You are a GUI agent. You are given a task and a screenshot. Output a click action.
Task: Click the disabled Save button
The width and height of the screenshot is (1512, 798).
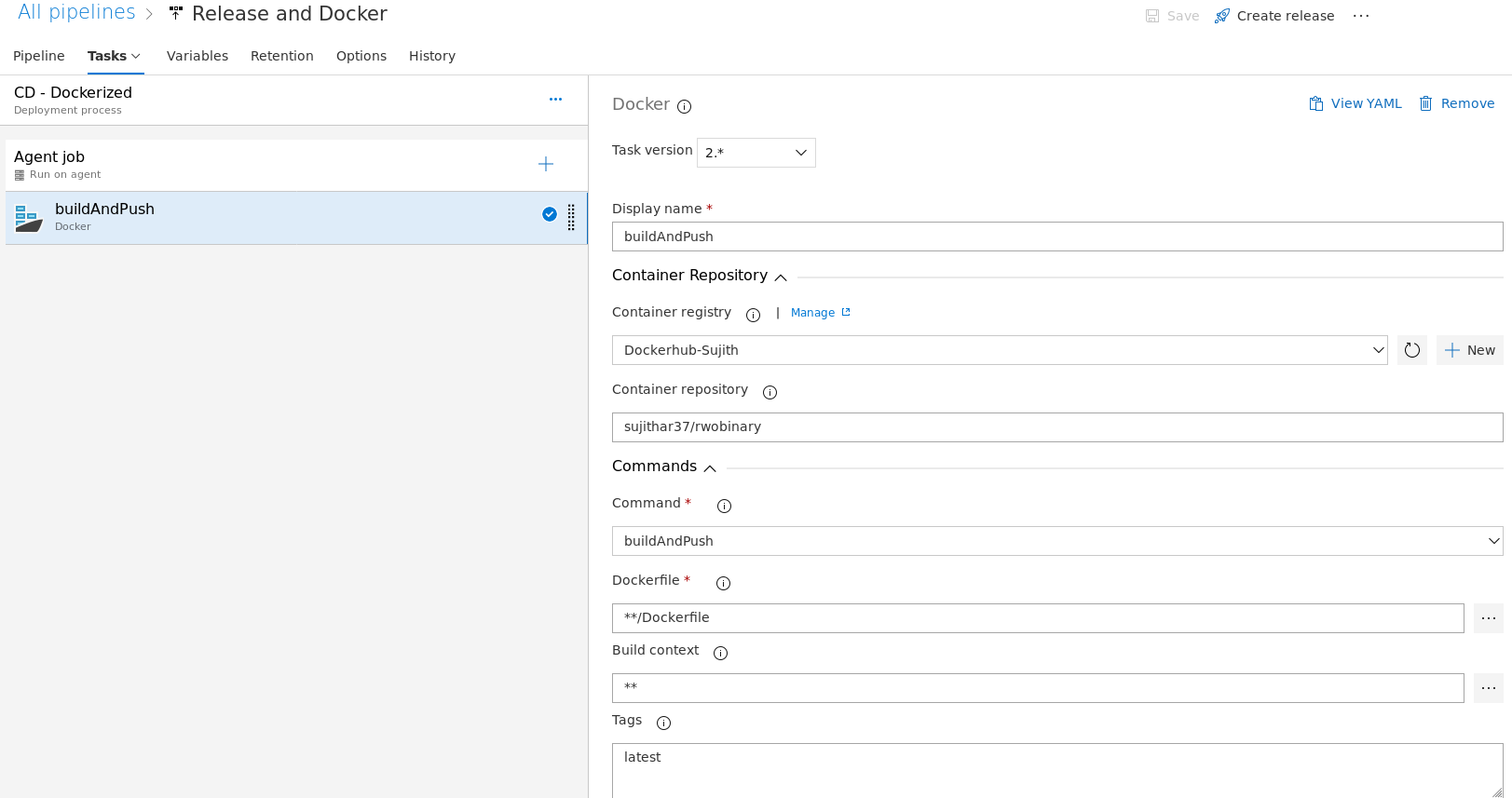point(1172,16)
